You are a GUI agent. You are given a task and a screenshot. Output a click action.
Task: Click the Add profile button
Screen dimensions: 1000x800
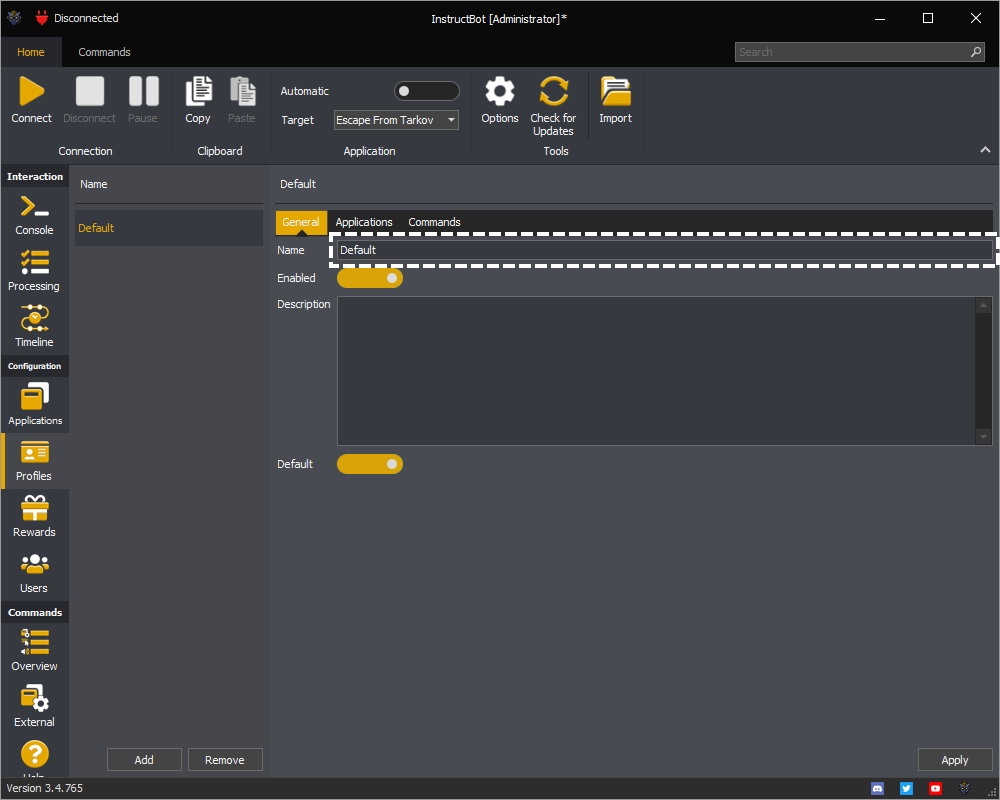tap(144, 760)
